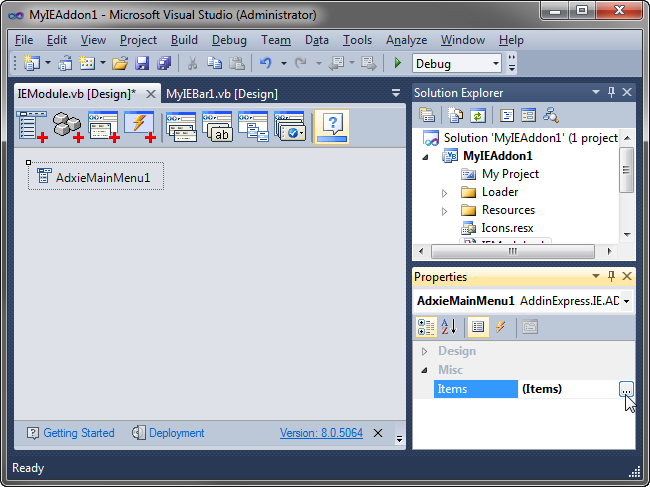This screenshot has width=650, height=487.
Task: Close the IEModule.vb design tab
Action: pos(151,94)
